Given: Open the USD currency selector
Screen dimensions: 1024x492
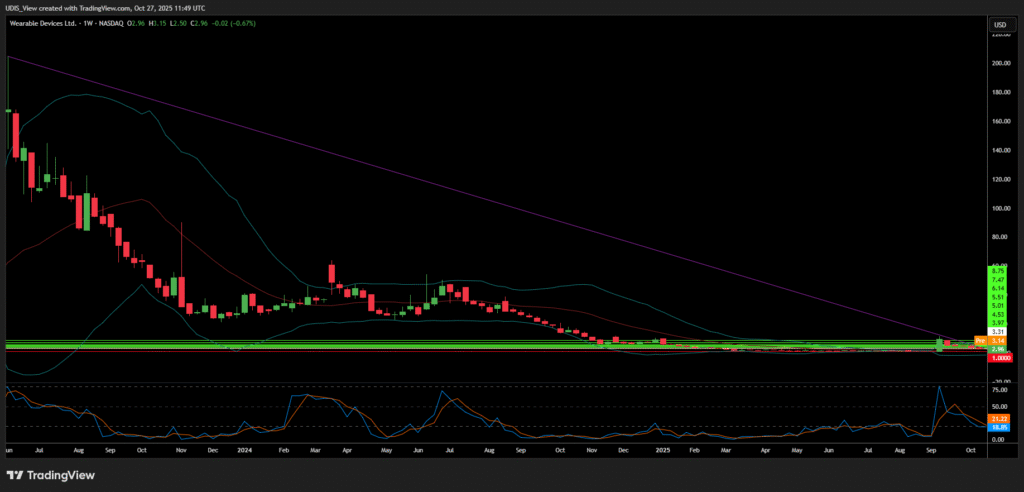Looking at the screenshot, I should [998, 24].
